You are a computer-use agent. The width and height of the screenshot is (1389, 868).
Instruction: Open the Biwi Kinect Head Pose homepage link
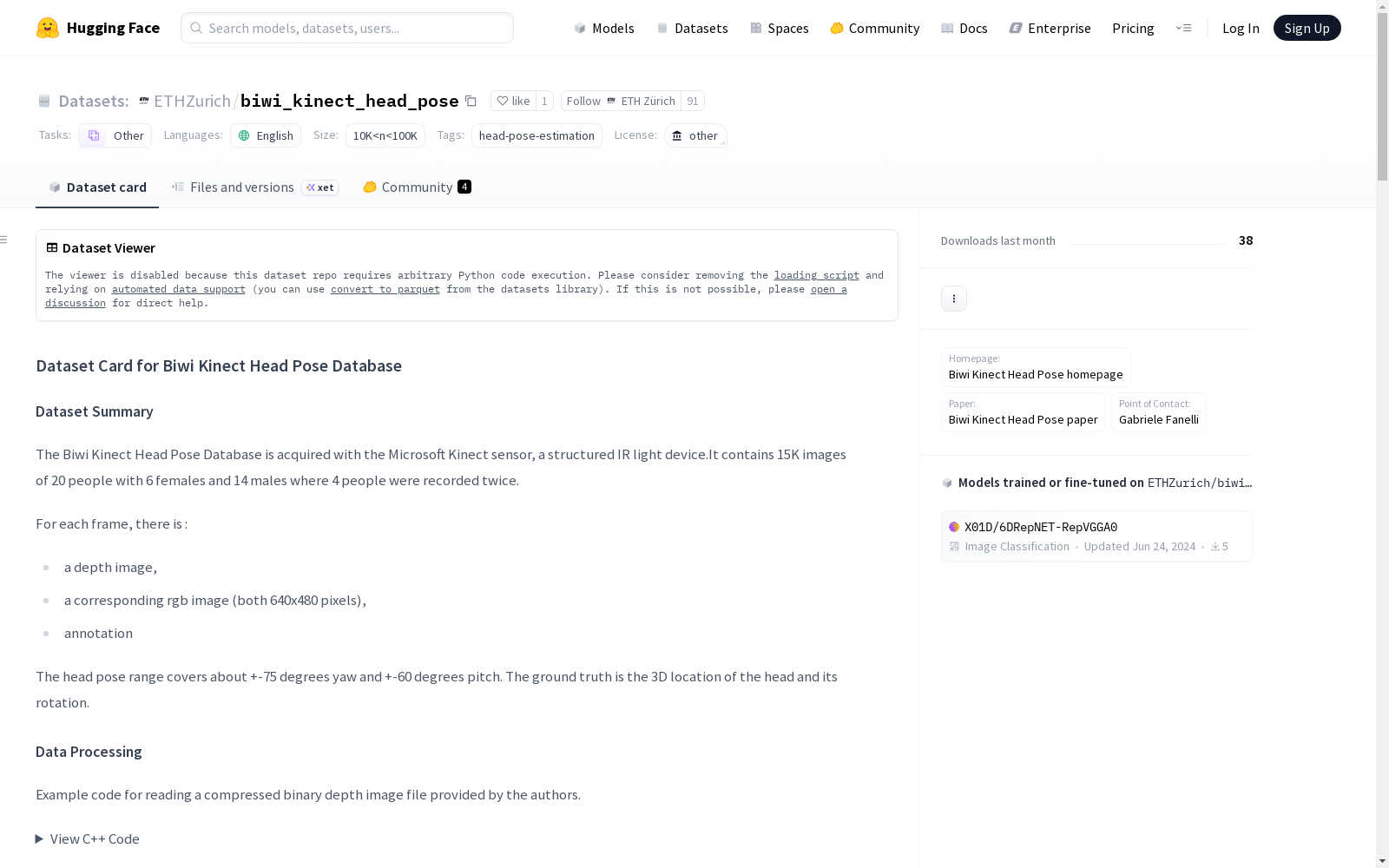(1035, 374)
